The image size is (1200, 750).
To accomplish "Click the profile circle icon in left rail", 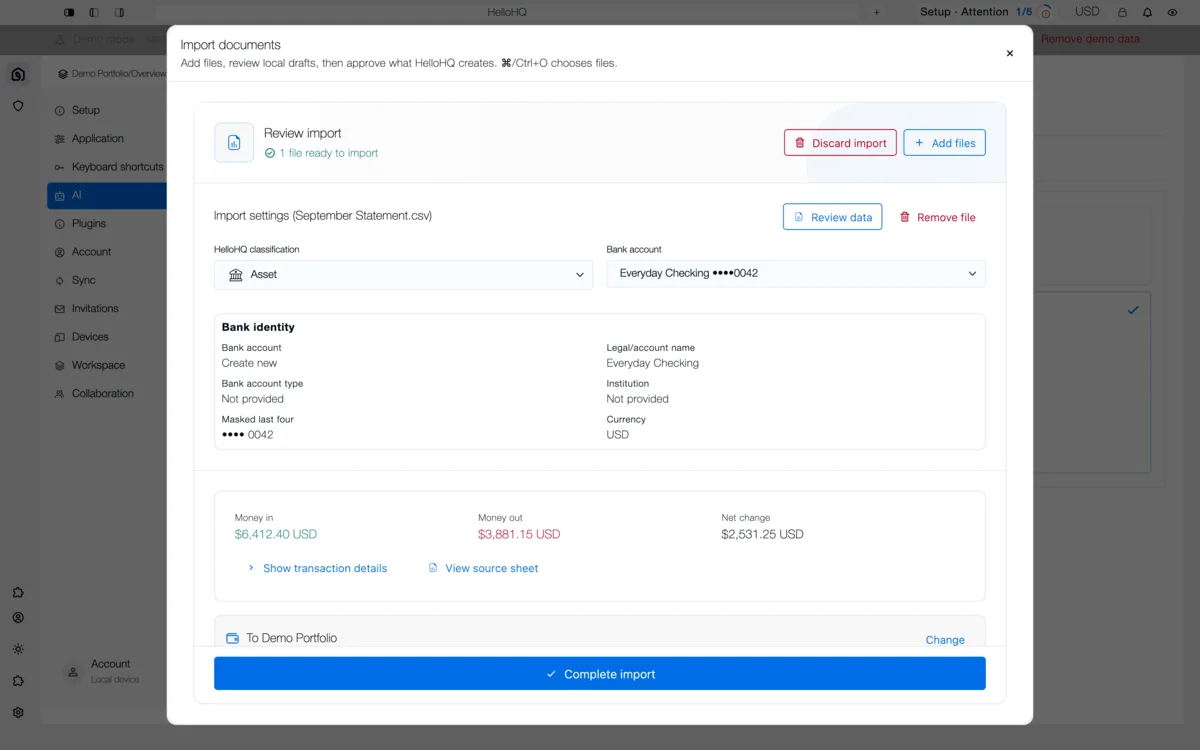I will (18, 618).
